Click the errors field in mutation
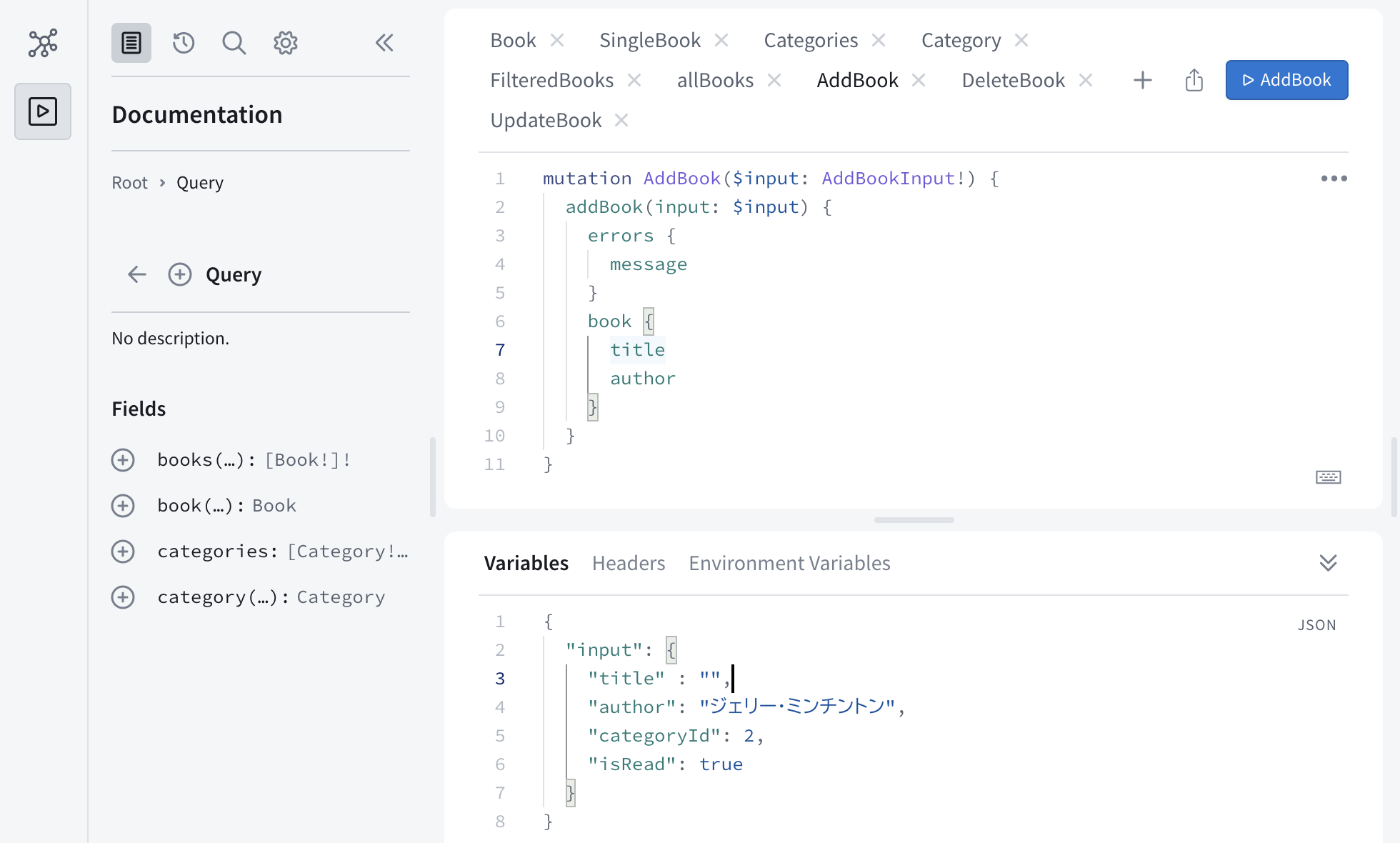 (621, 236)
